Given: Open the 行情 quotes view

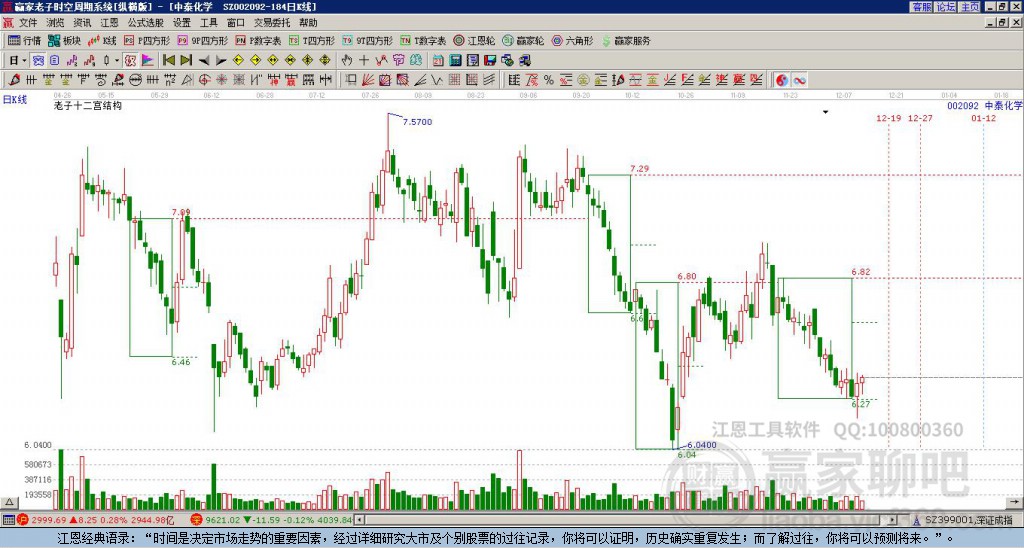Looking at the screenshot, I should pos(24,40).
